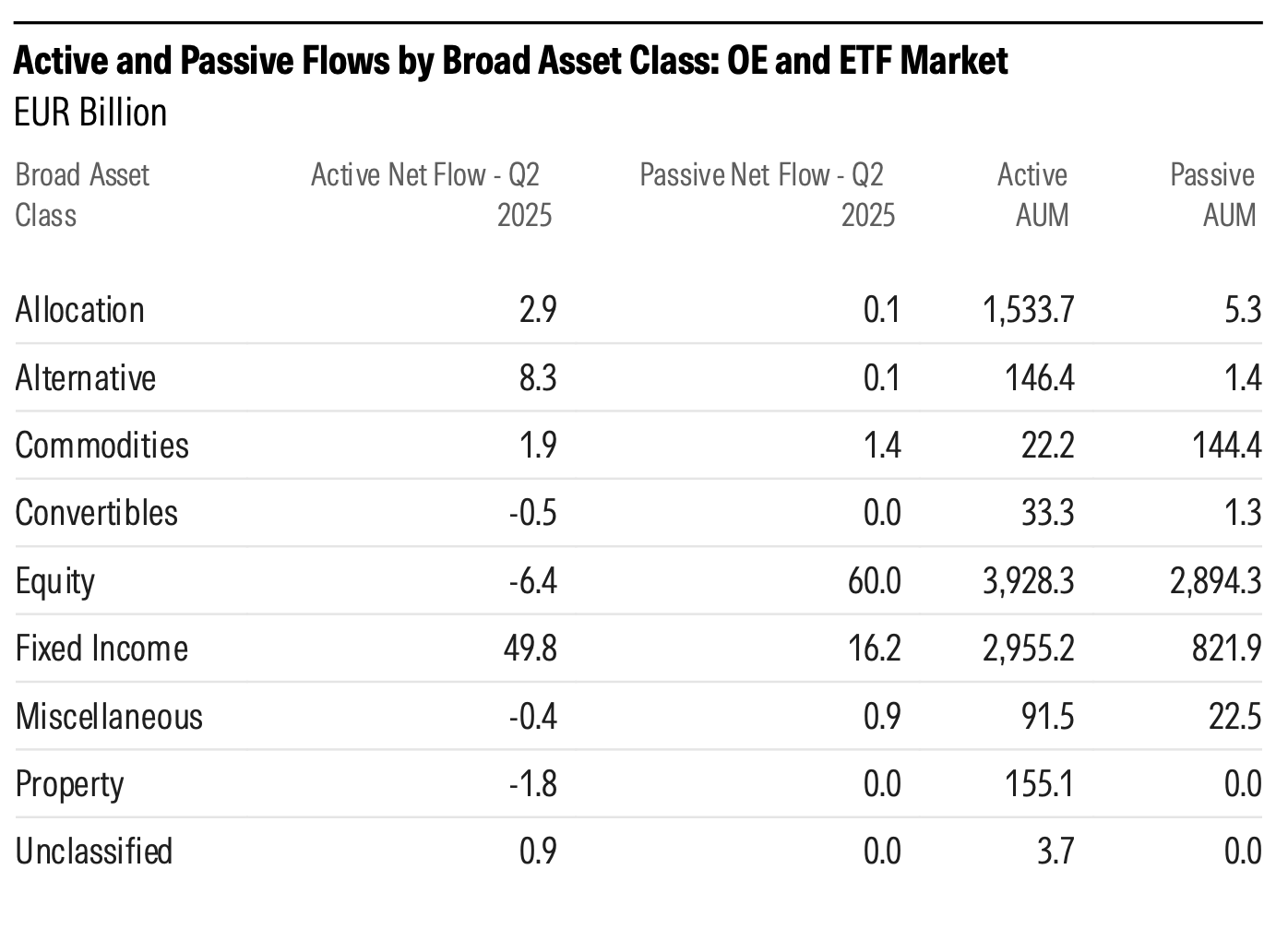The width and height of the screenshot is (1288, 941).
Task: Select Equity active AUM value 3,928.3
Action: pyautogui.click(x=1028, y=581)
